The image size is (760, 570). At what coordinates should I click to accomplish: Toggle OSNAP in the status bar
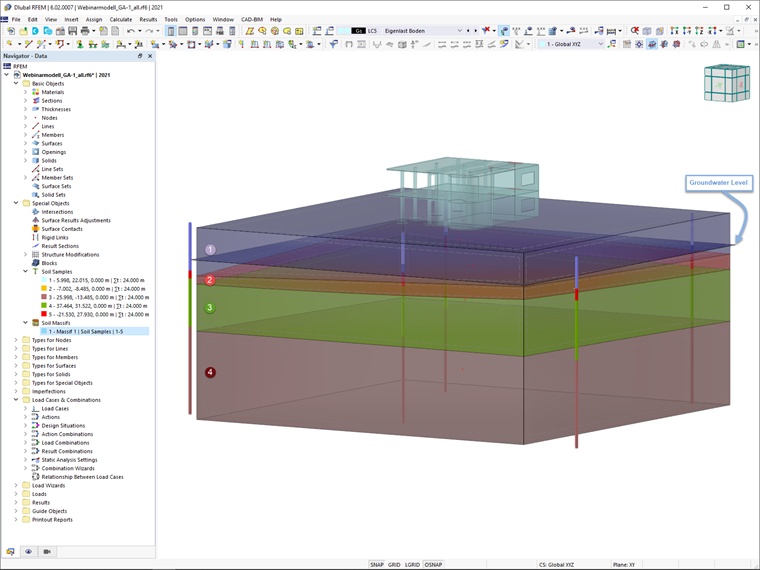433,565
